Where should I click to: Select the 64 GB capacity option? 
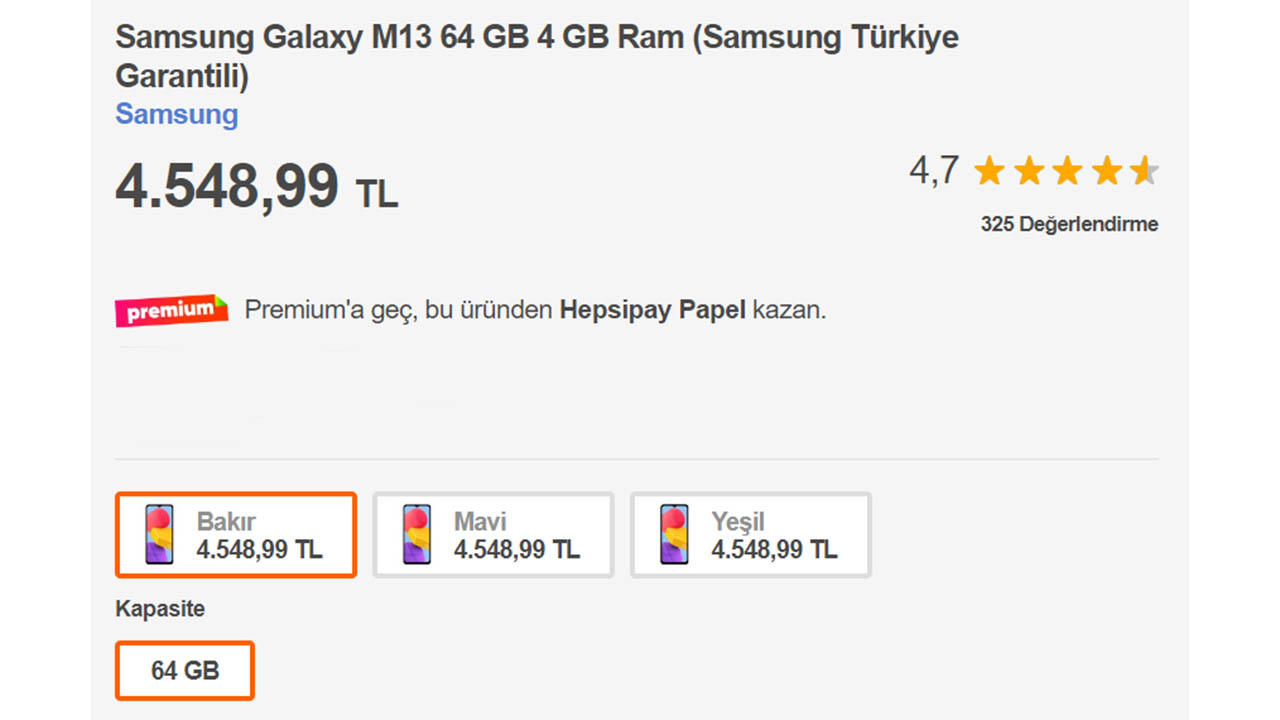coord(184,670)
